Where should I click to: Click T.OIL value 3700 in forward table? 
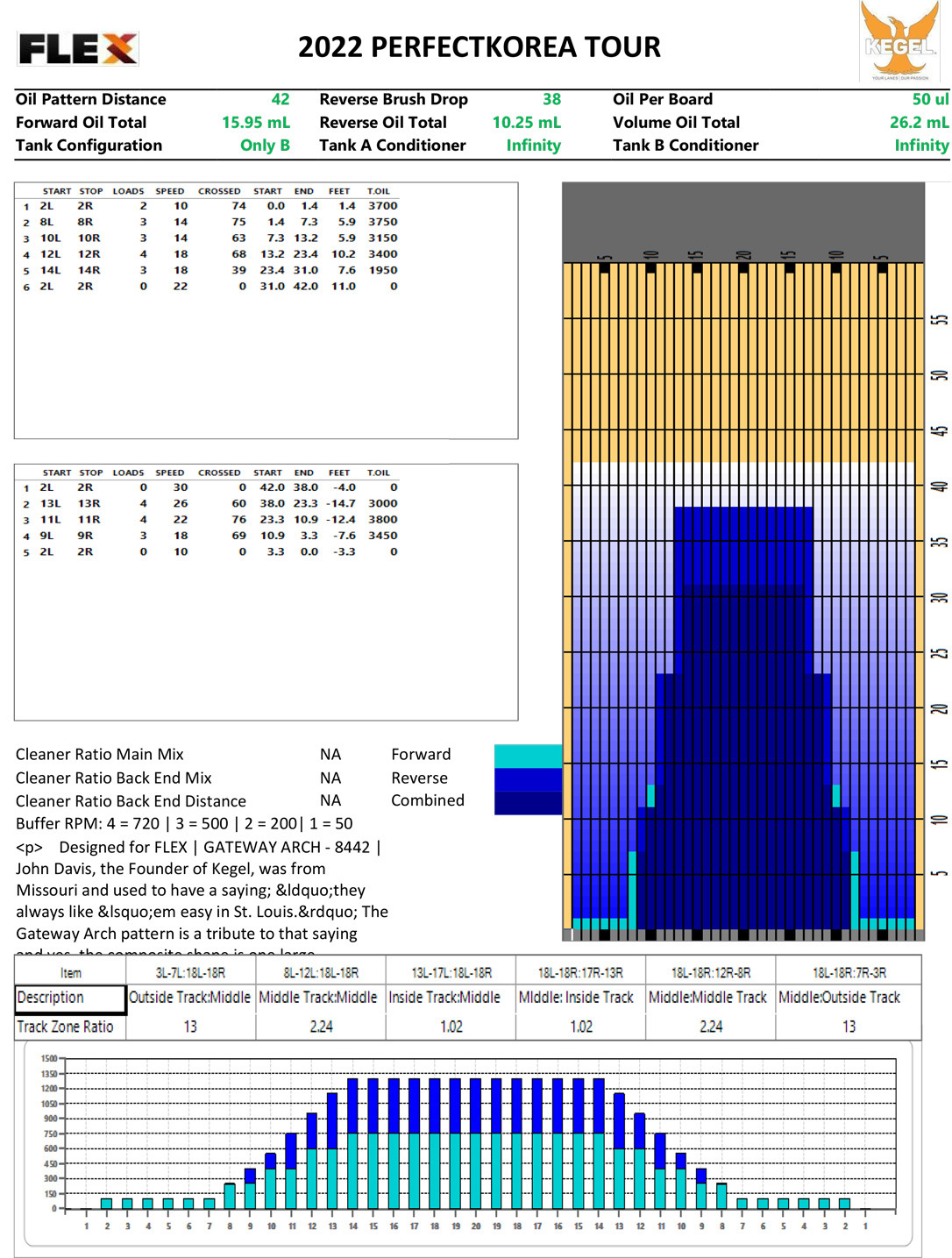tap(382, 206)
